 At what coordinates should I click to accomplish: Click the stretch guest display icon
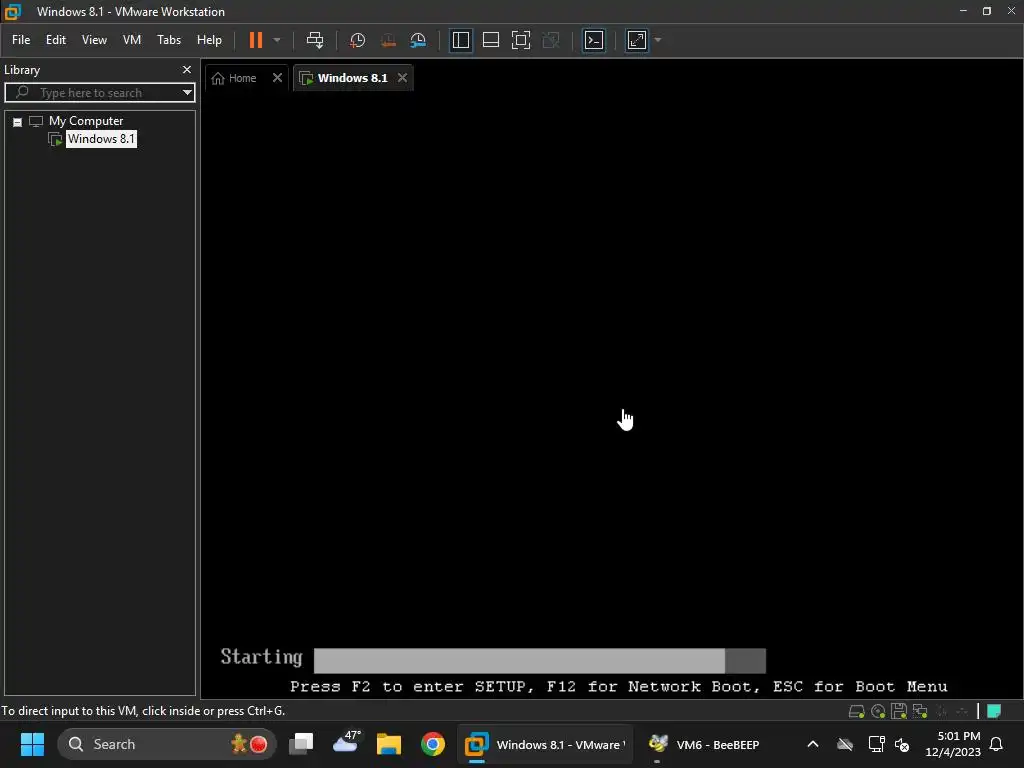pos(637,40)
